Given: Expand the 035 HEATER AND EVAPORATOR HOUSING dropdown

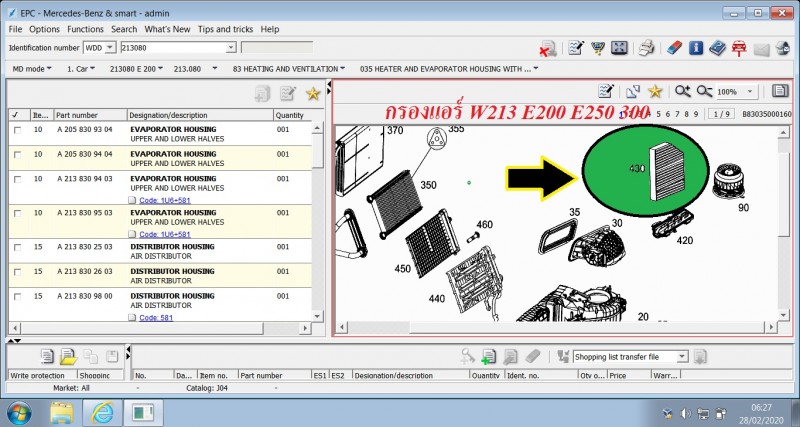Looking at the screenshot, I should [449, 69].
